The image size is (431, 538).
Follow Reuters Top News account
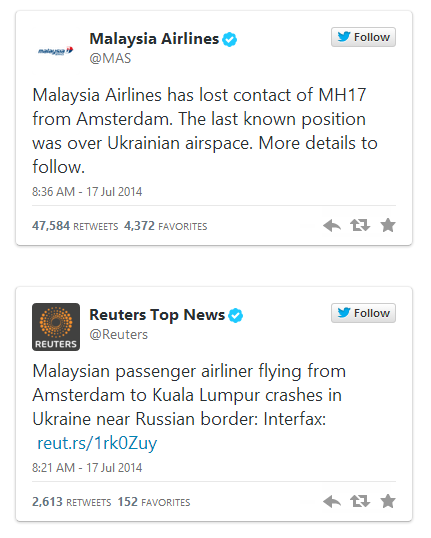coord(363,313)
